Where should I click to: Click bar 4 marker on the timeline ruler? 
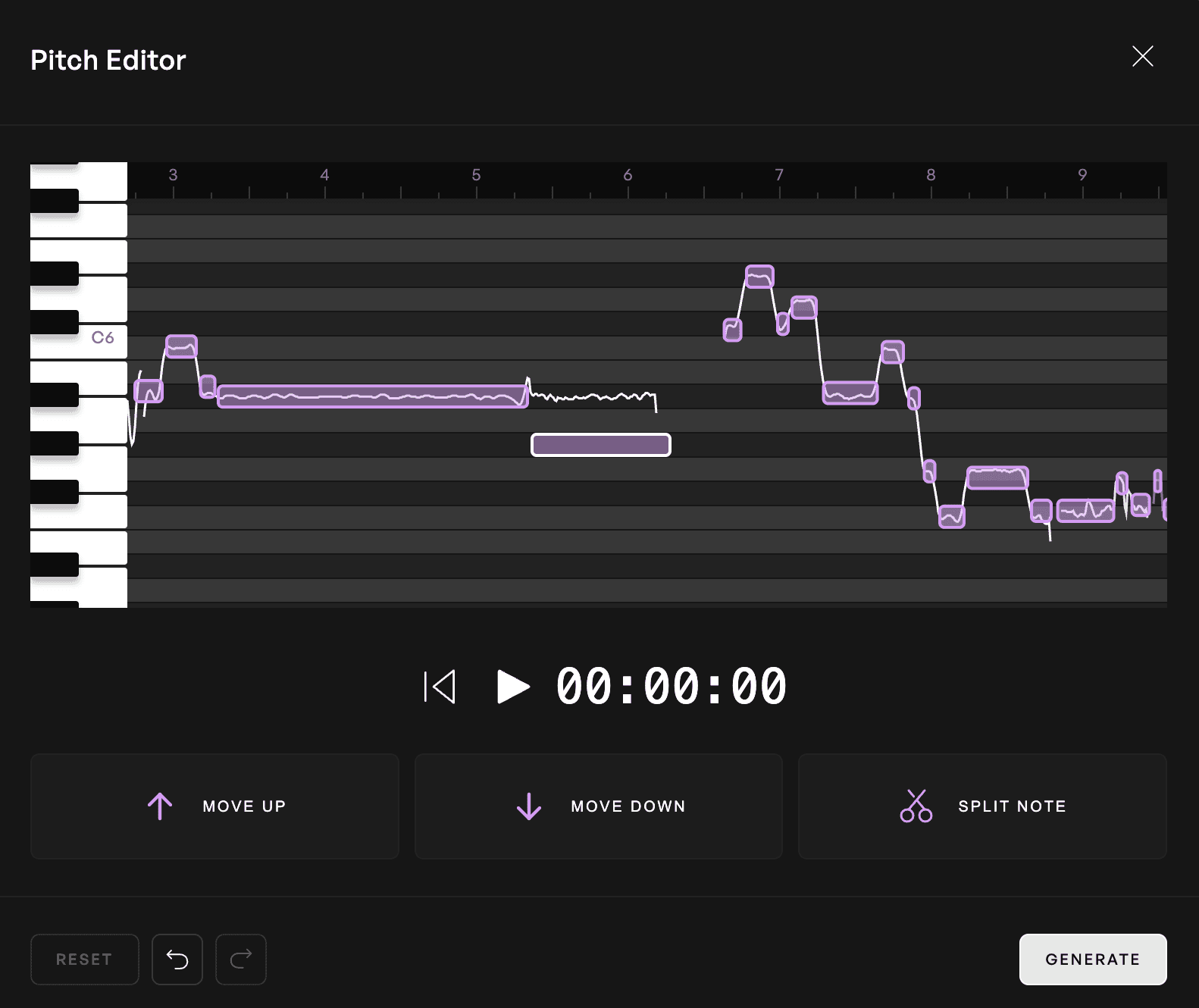click(x=324, y=175)
